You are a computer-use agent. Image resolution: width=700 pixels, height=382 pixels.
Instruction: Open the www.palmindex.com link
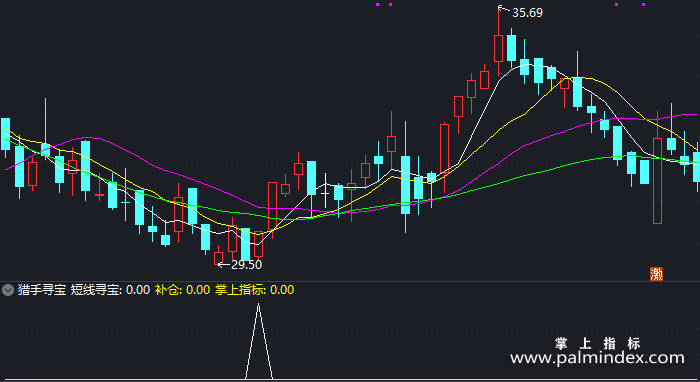pos(597,357)
